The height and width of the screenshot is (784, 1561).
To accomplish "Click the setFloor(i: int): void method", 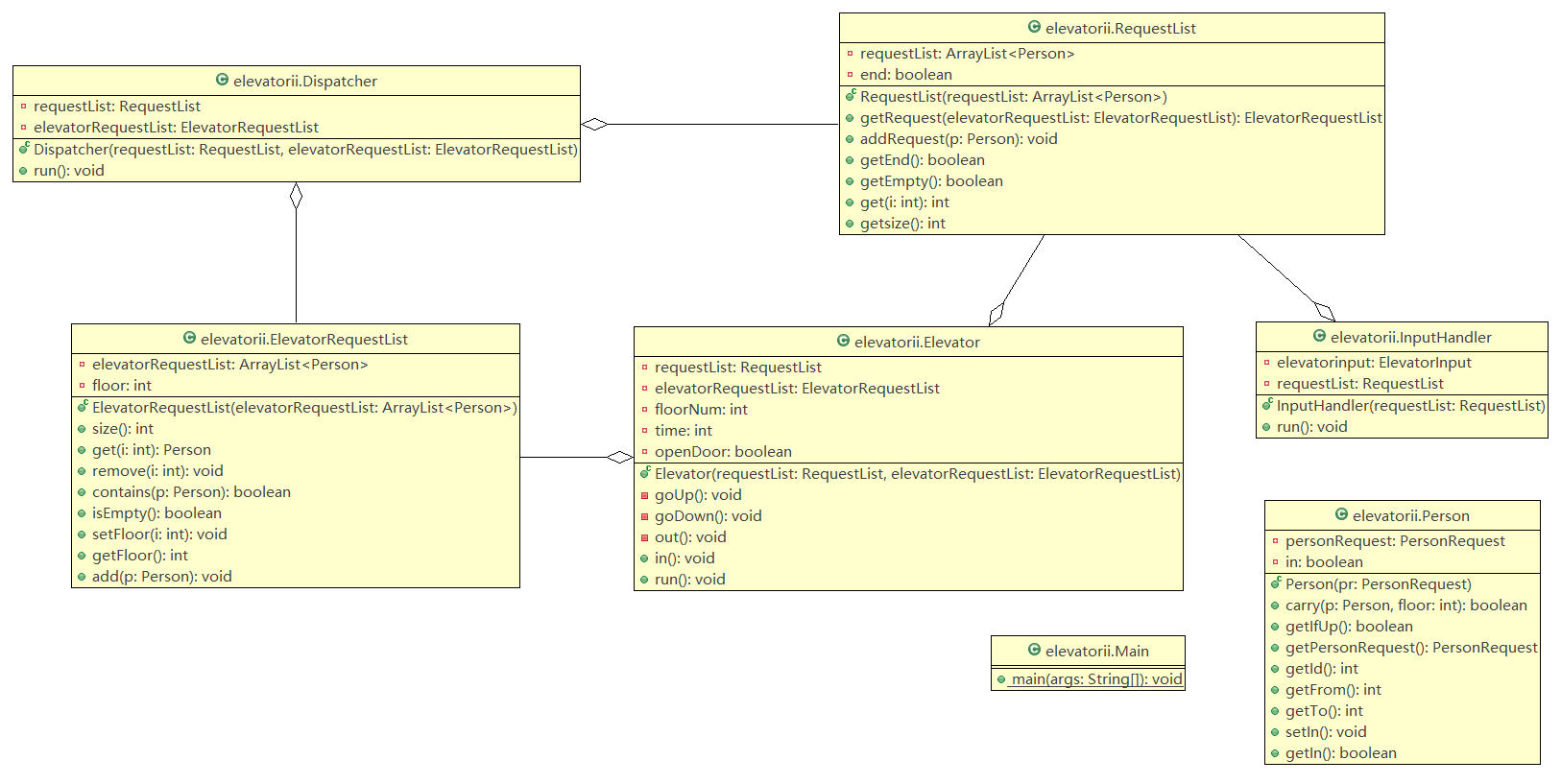I will tap(159, 535).
